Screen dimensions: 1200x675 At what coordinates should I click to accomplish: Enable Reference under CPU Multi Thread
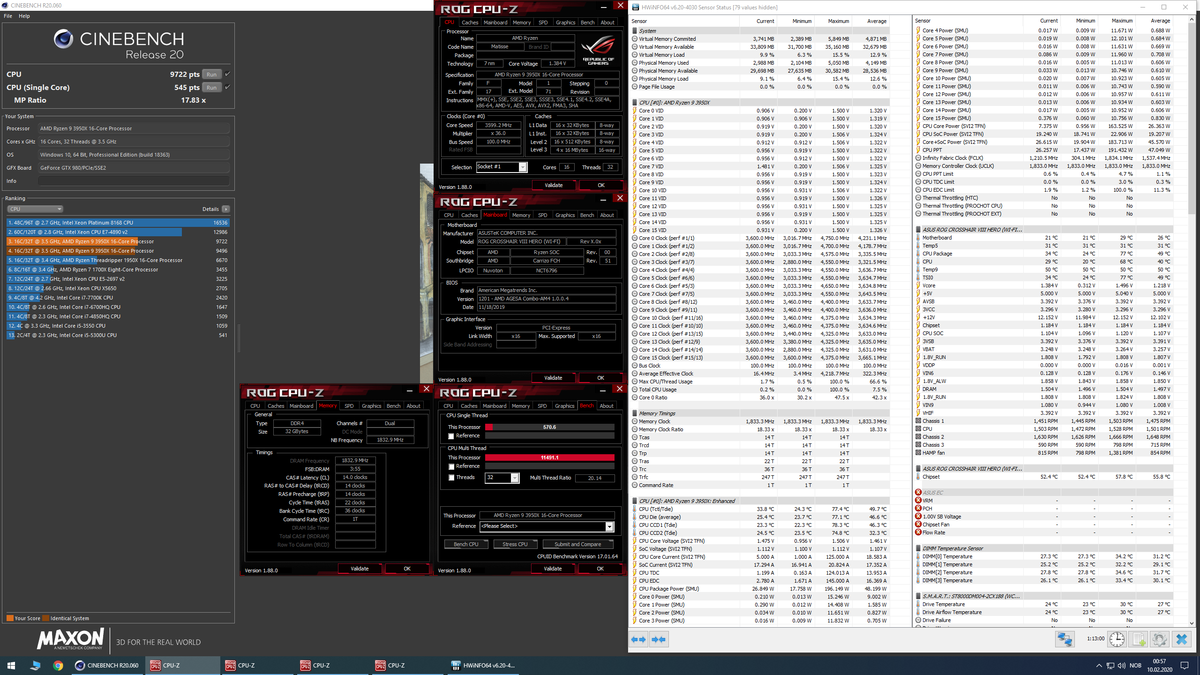(x=451, y=466)
